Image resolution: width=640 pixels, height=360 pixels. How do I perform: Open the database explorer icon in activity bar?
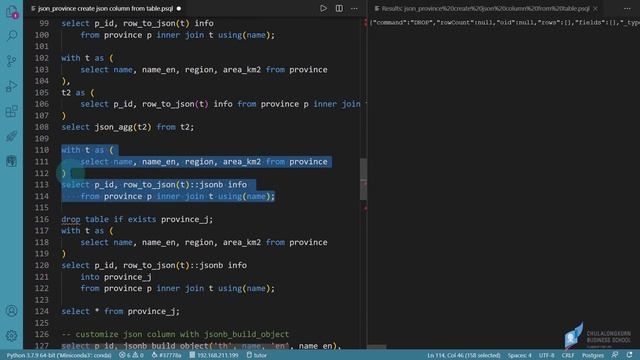coord(11,161)
